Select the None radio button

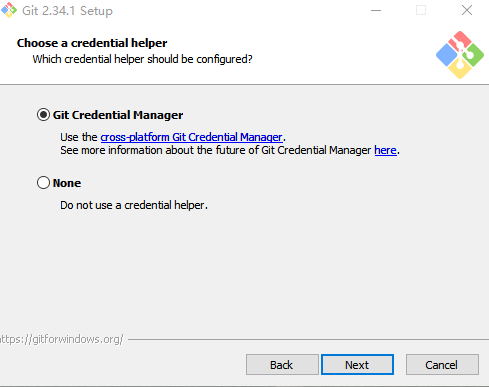(43, 183)
